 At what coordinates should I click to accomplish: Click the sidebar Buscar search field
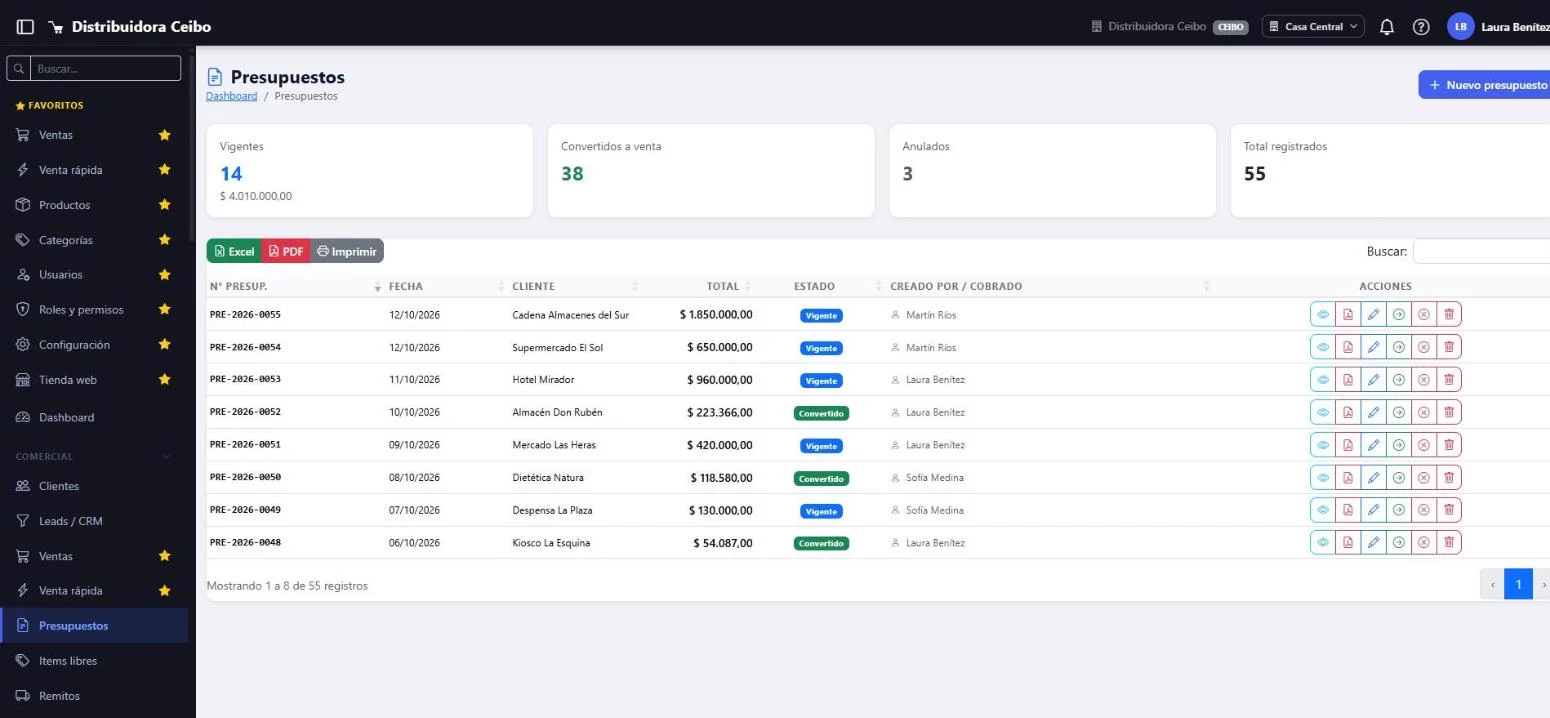[x=106, y=69]
